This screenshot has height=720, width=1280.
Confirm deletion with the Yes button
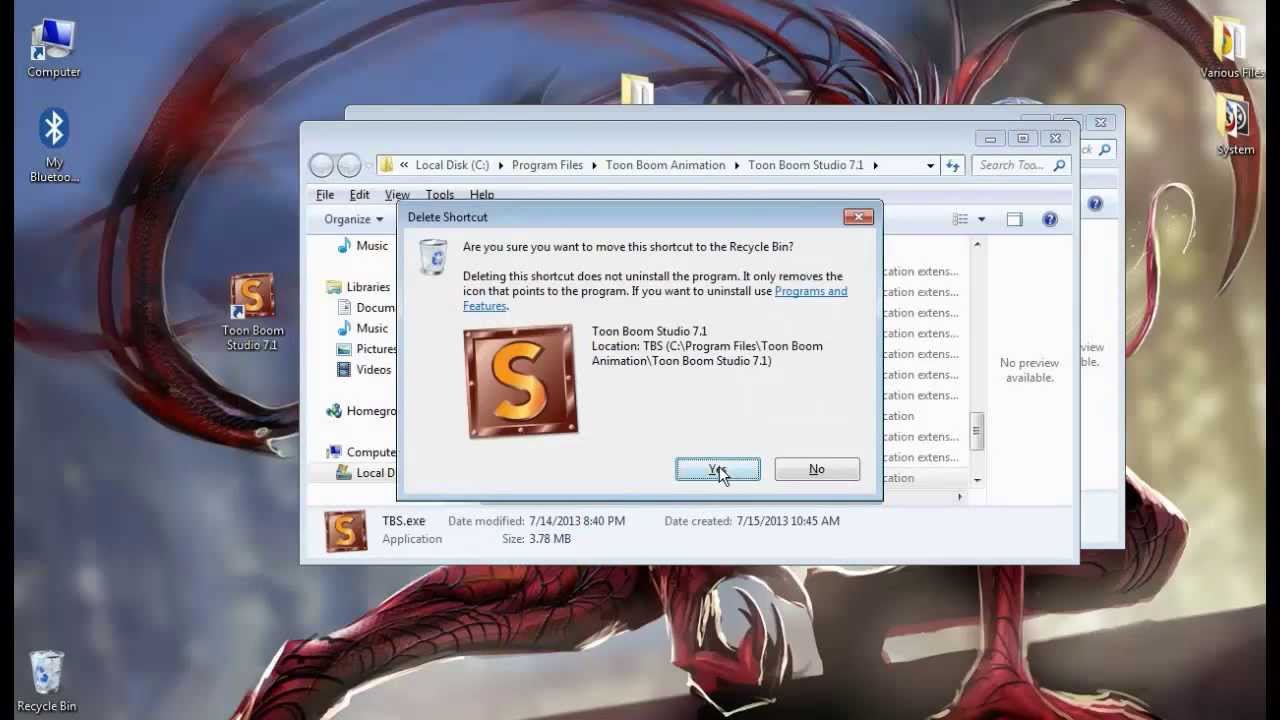718,469
